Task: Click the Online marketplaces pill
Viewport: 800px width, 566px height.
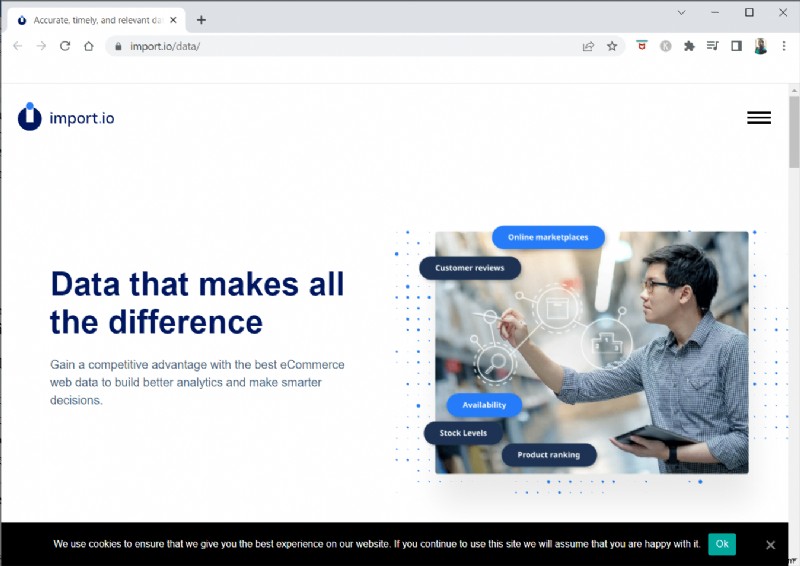Action: (548, 237)
